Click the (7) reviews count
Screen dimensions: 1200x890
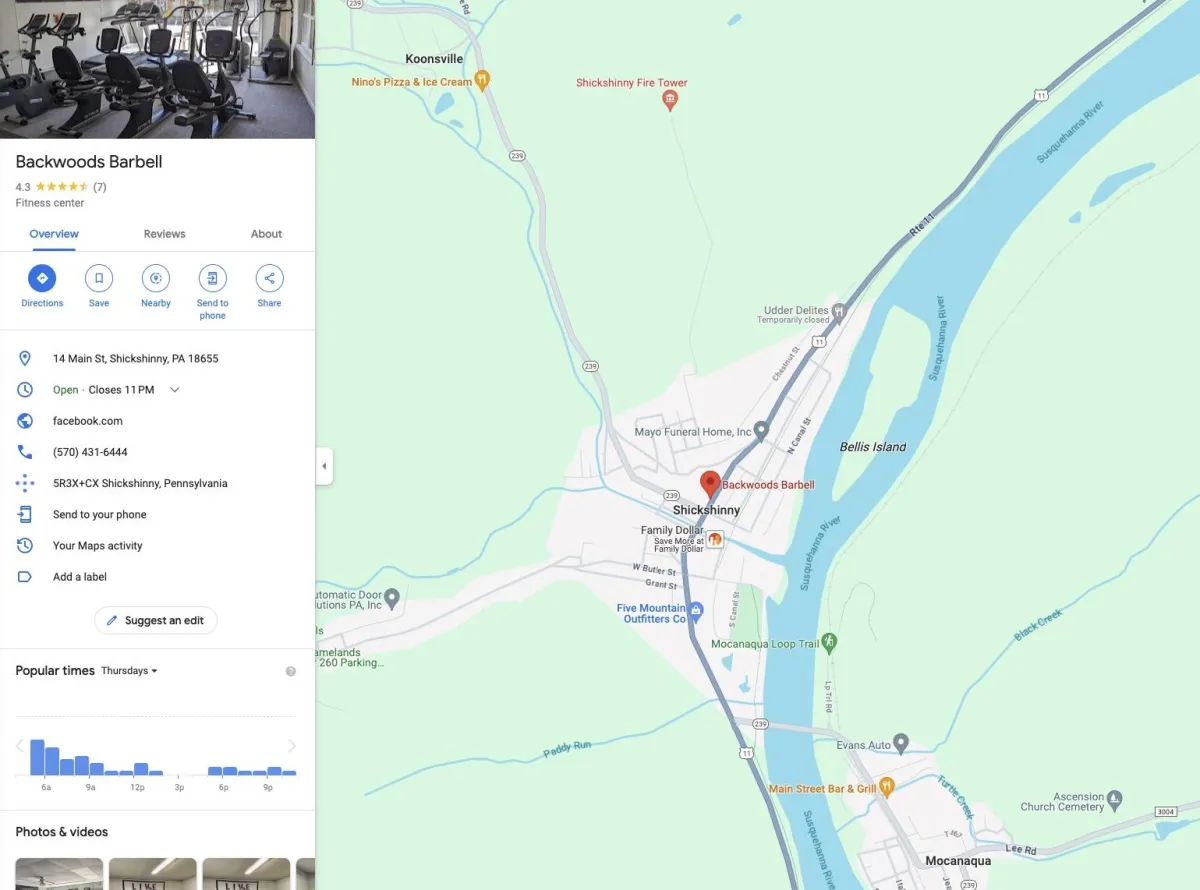[100, 187]
